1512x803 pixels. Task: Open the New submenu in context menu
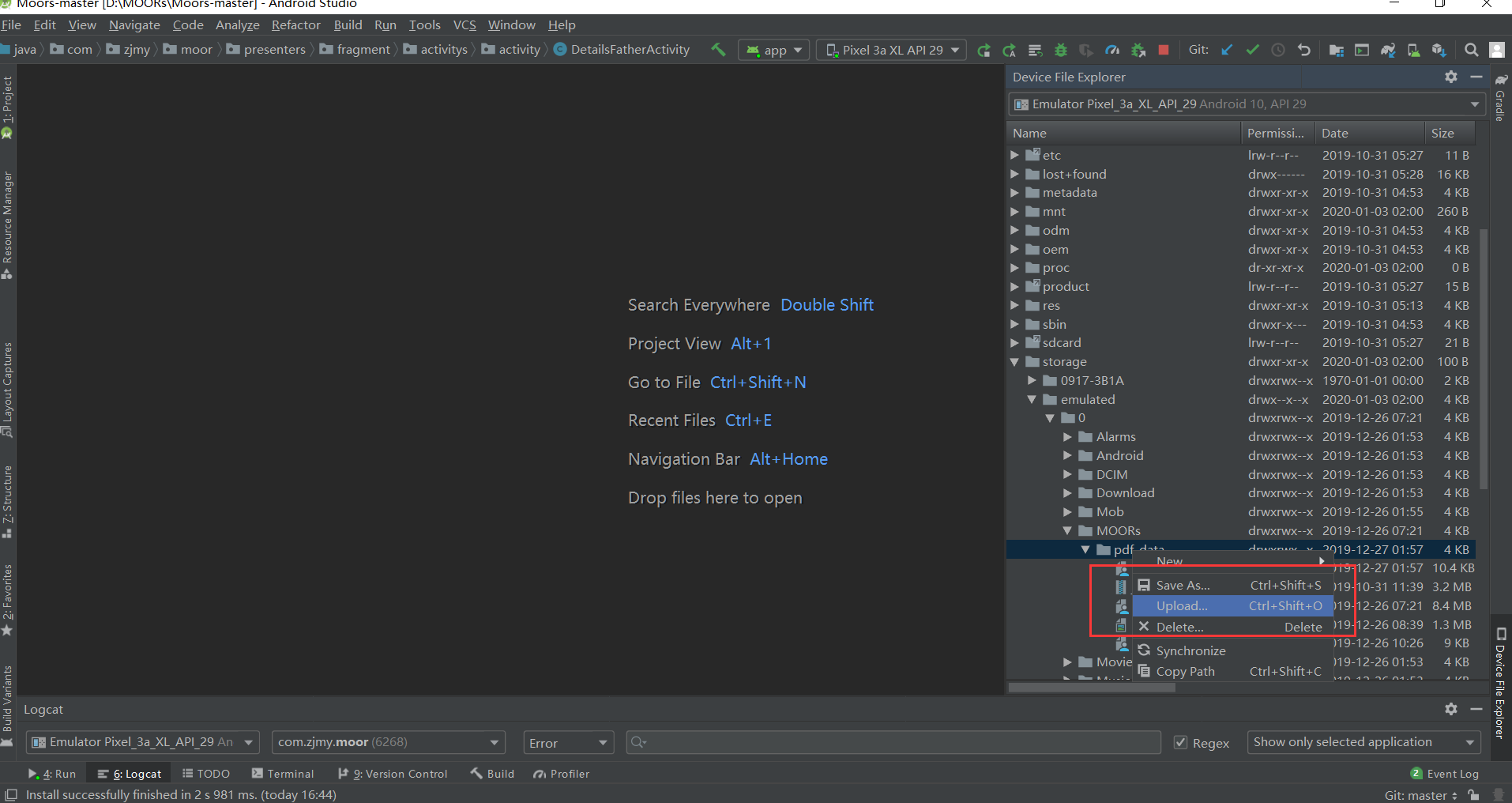point(1232,561)
